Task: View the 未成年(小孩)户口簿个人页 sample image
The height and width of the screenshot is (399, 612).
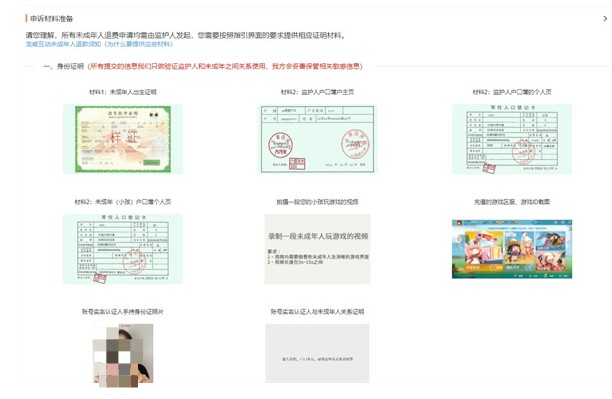Action: coord(123,249)
